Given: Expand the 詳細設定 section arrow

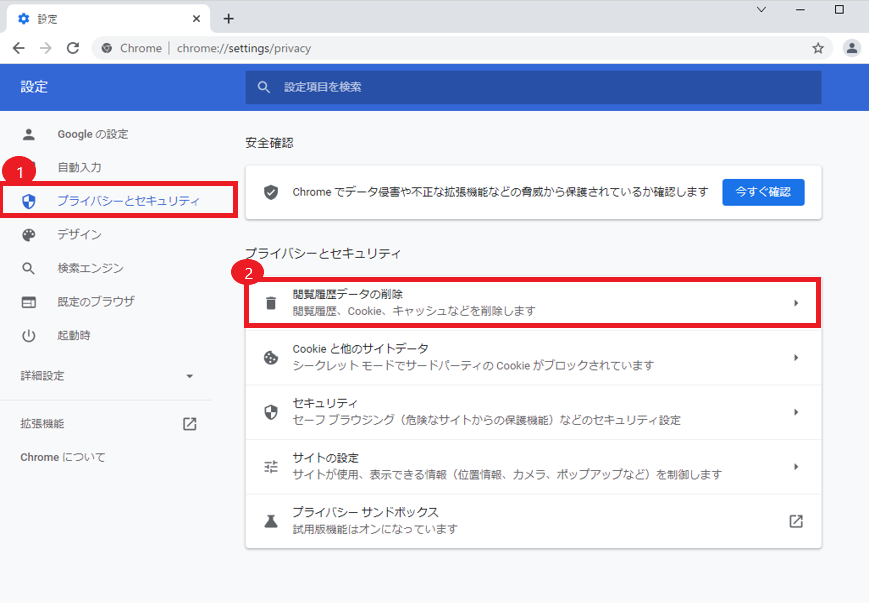Looking at the screenshot, I should click(x=190, y=376).
